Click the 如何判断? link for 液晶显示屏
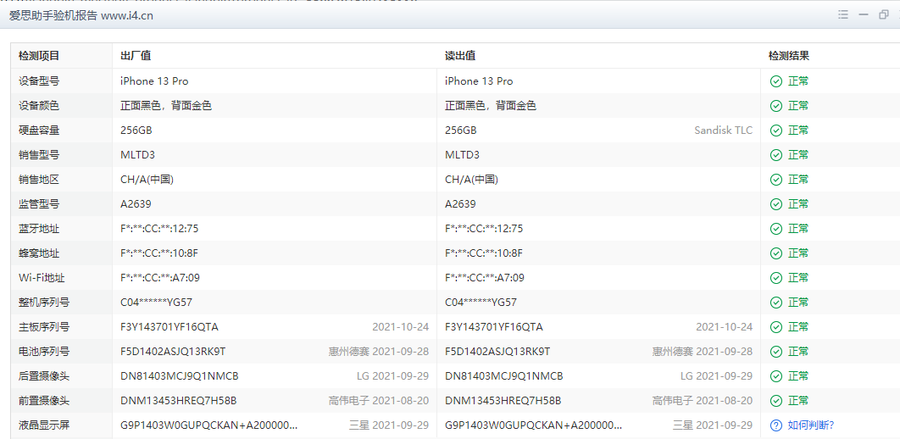Viewport: 900px width, 439px height. click(x=810, y=425)
